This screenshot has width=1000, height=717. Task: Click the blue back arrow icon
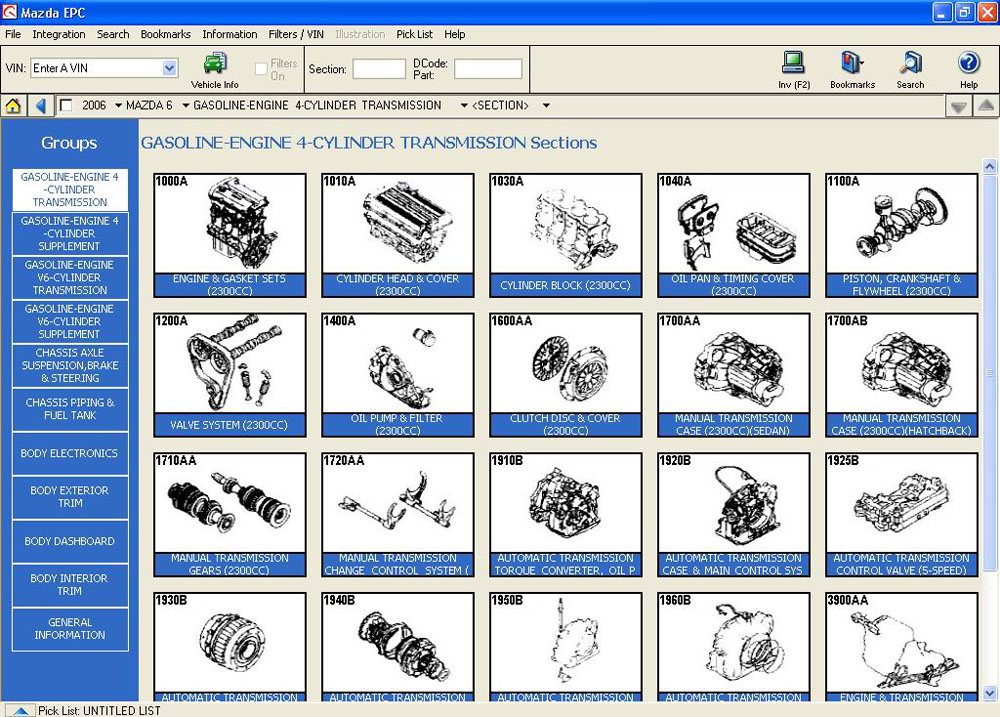[41, 106]
